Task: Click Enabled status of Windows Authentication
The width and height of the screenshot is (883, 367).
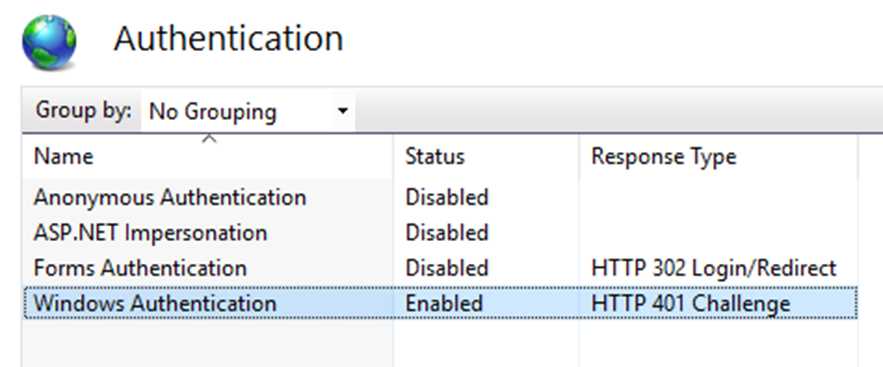Action: pyautogui.click(x=444, y=303)
